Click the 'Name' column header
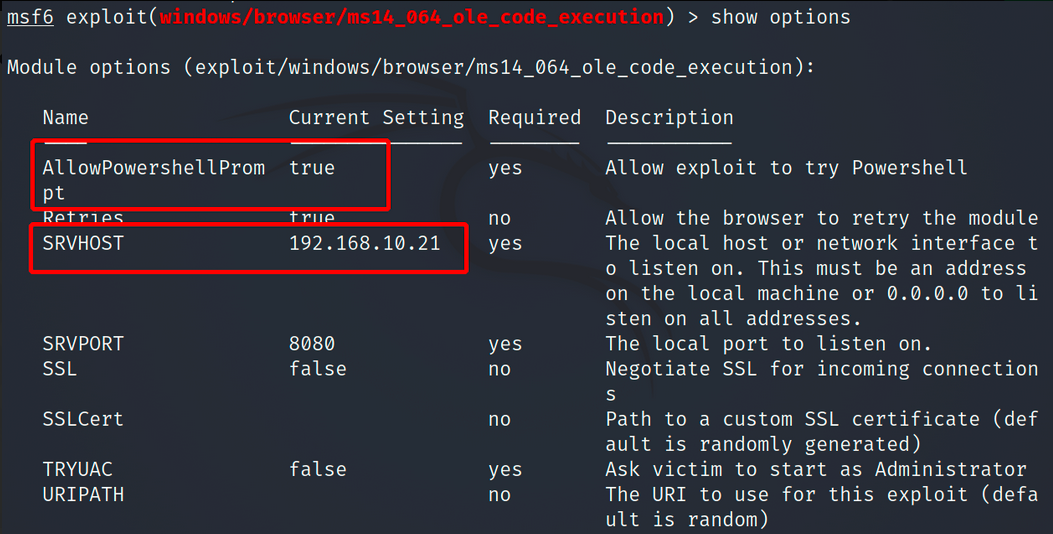Image resolution: width=1053 pixels, height=534 pixels. tap(65, 118)
